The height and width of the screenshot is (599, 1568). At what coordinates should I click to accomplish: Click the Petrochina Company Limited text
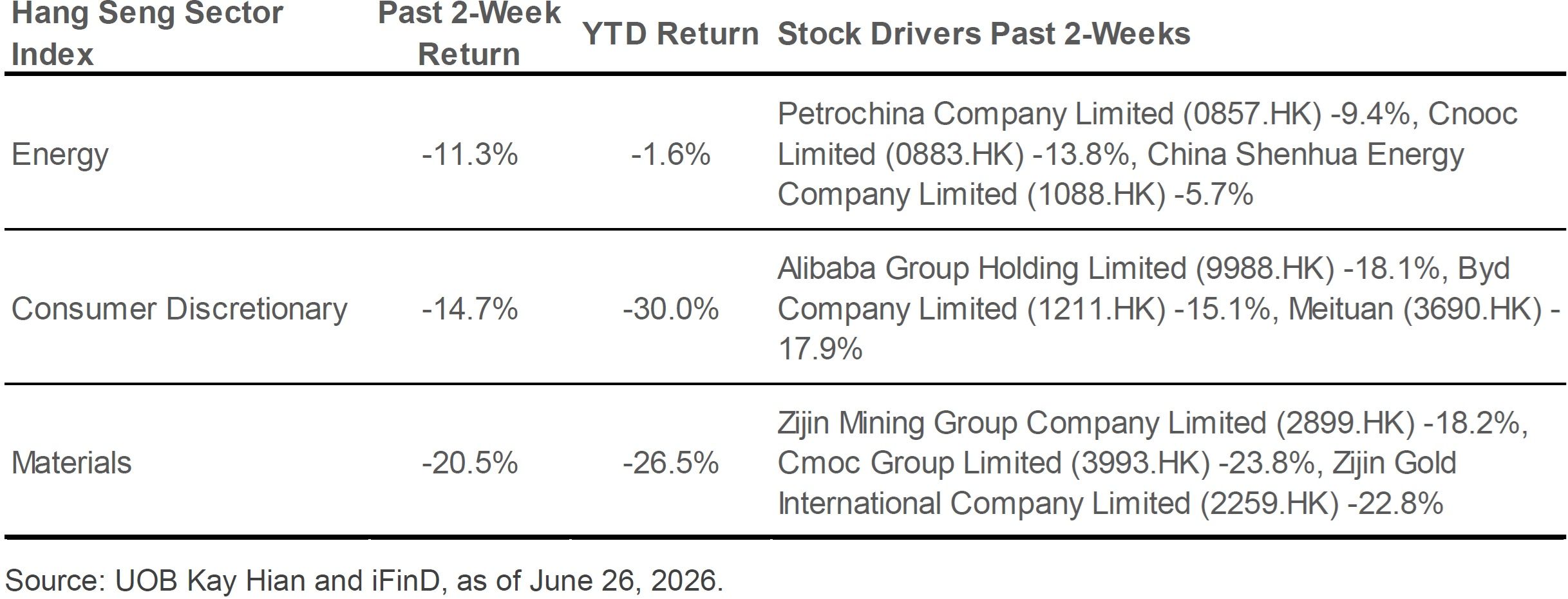pos(975,115)
